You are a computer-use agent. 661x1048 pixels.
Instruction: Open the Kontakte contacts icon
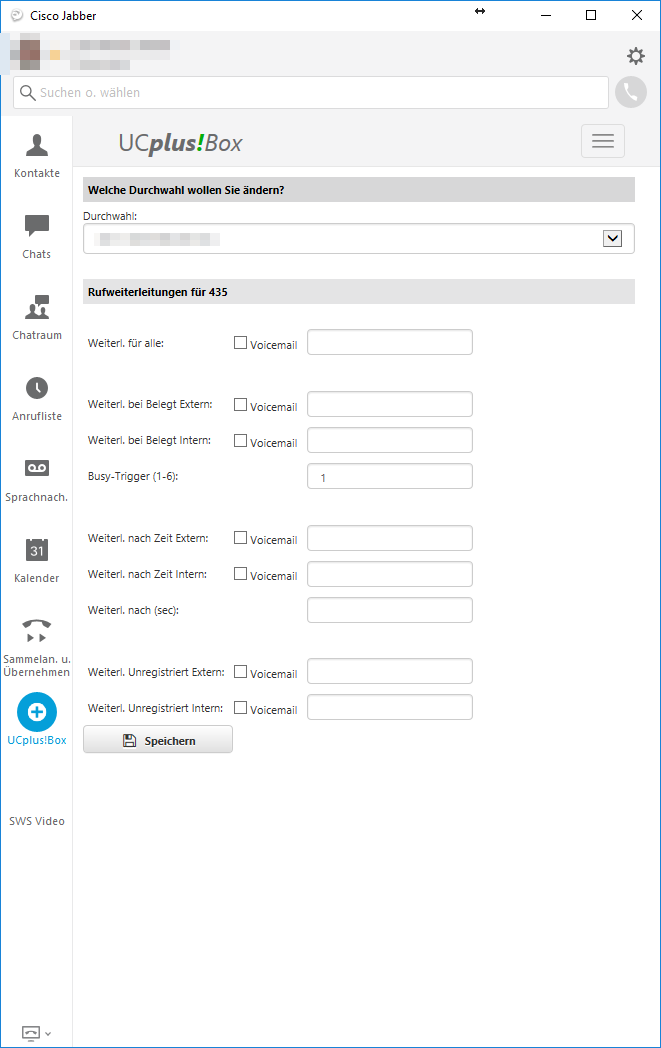[x=37, y=144]
